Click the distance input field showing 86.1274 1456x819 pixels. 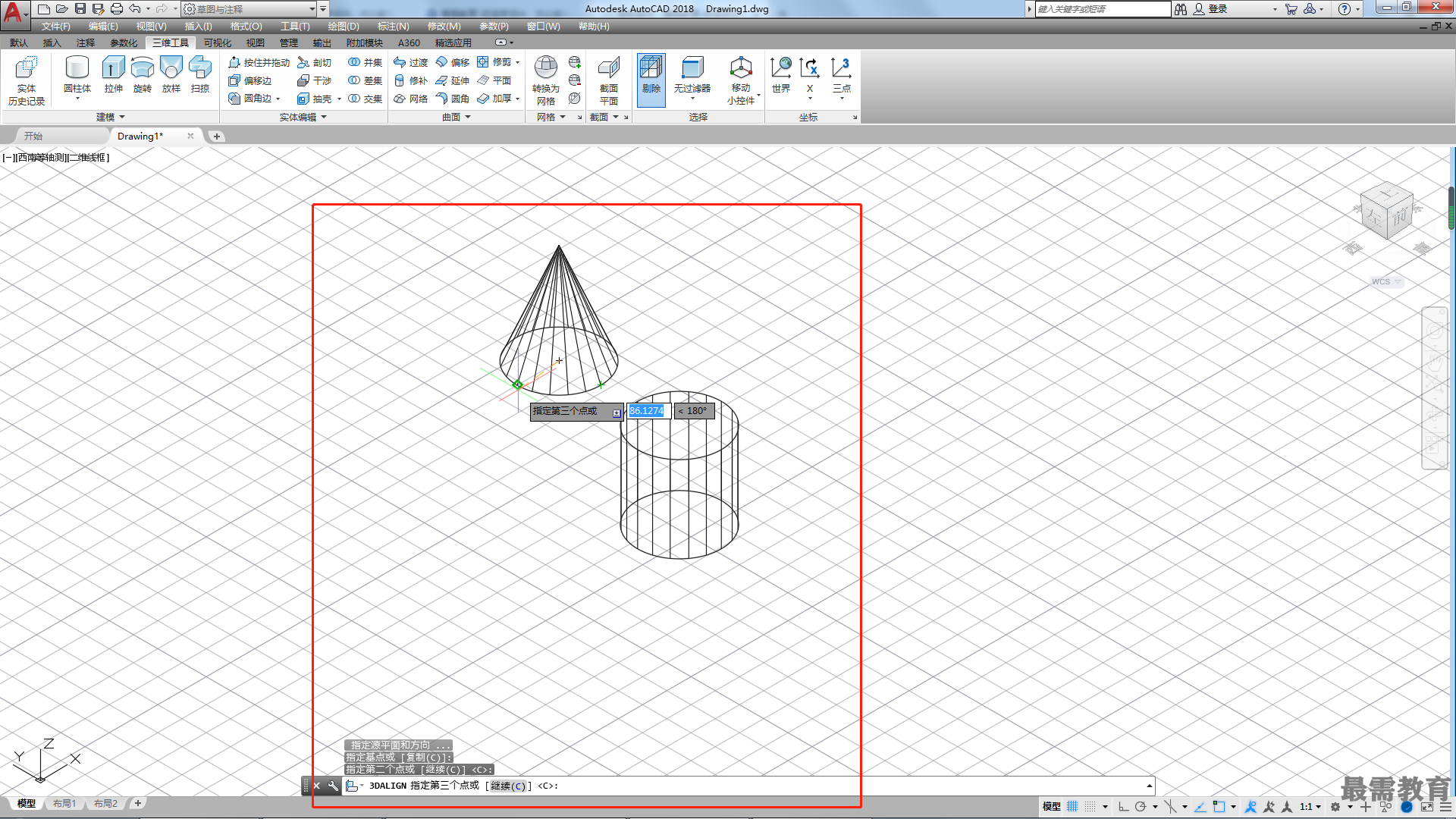(648, 410)
